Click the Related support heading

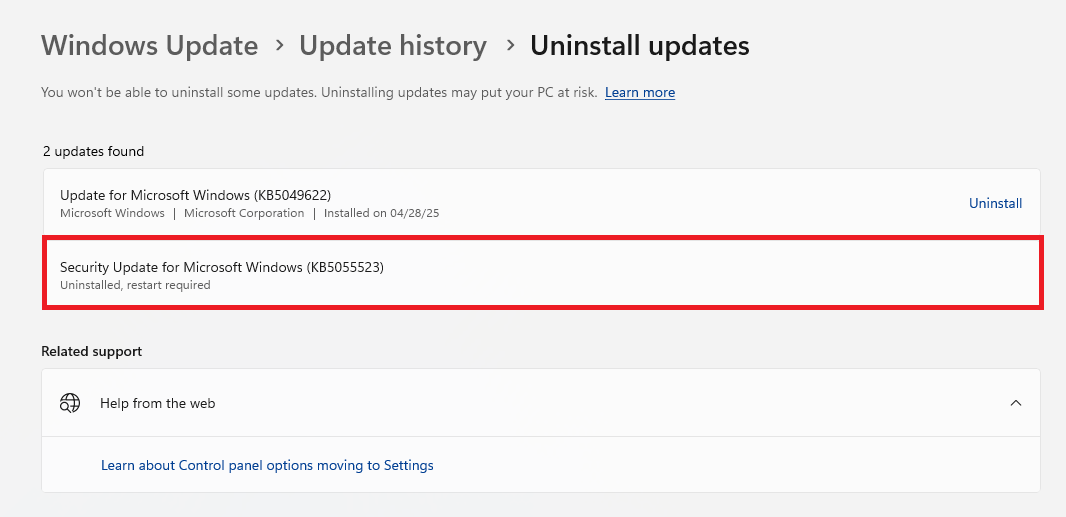[92, 351]
